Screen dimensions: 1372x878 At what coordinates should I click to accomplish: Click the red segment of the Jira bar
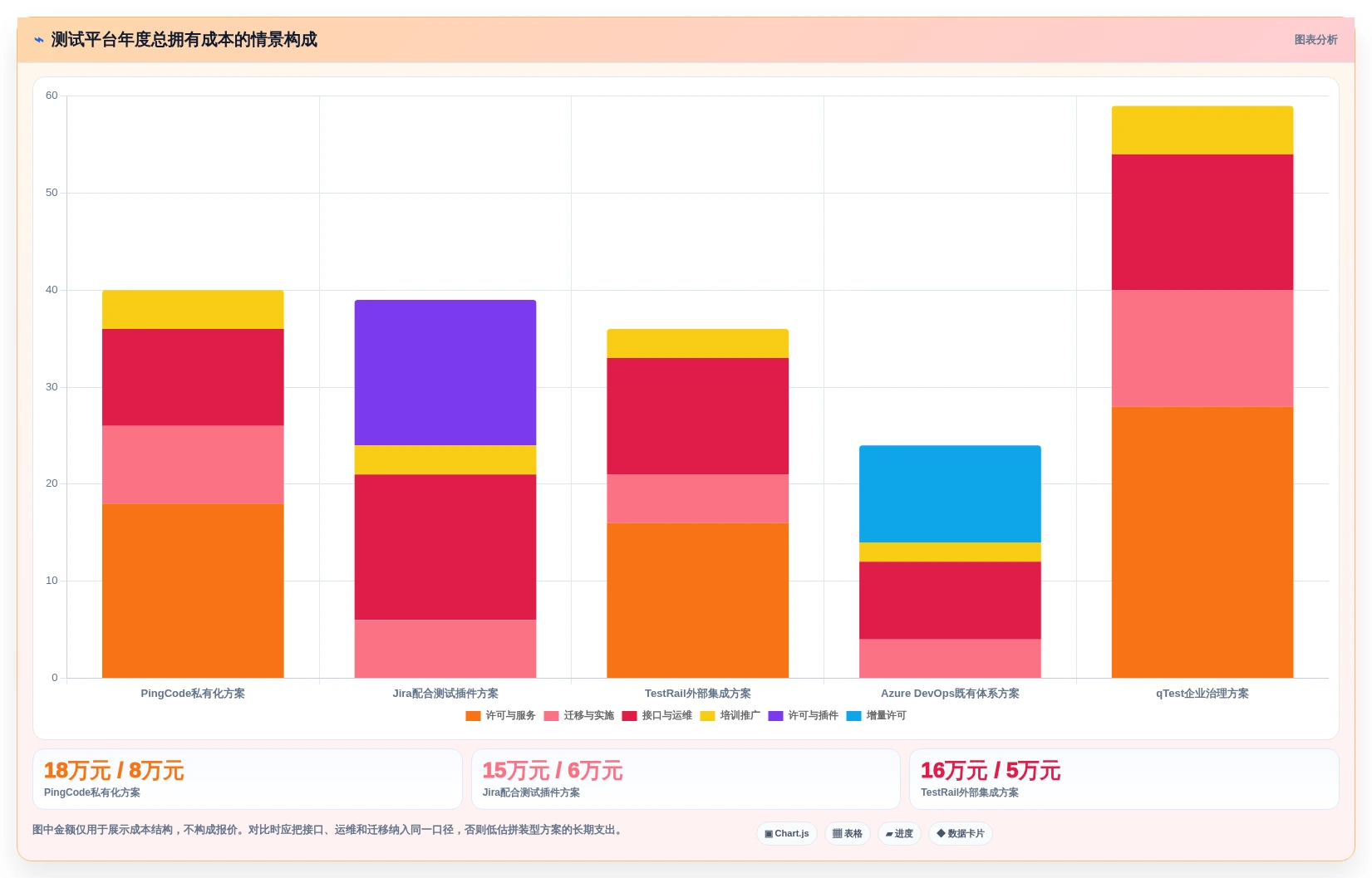pos(445,547)
